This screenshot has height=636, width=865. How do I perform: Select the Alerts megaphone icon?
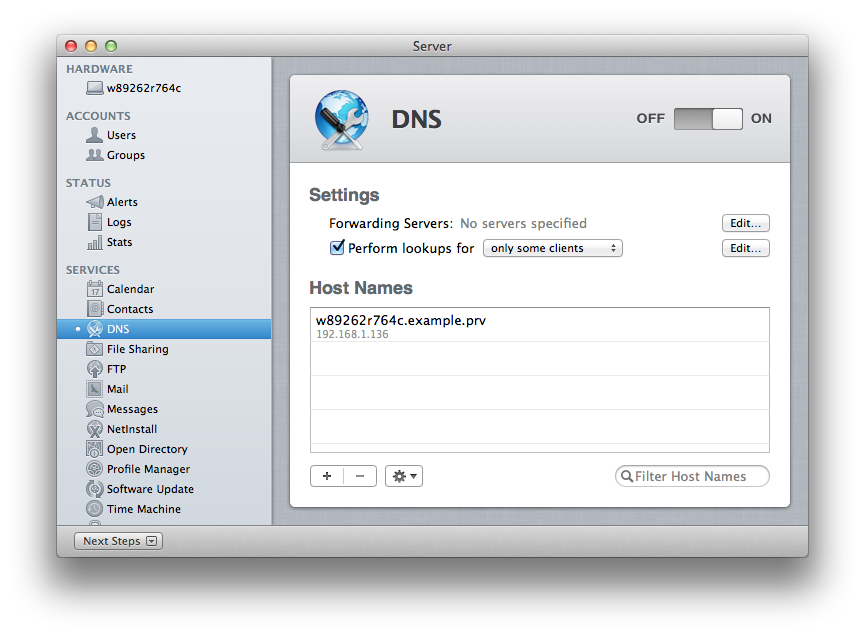point(95,202)
